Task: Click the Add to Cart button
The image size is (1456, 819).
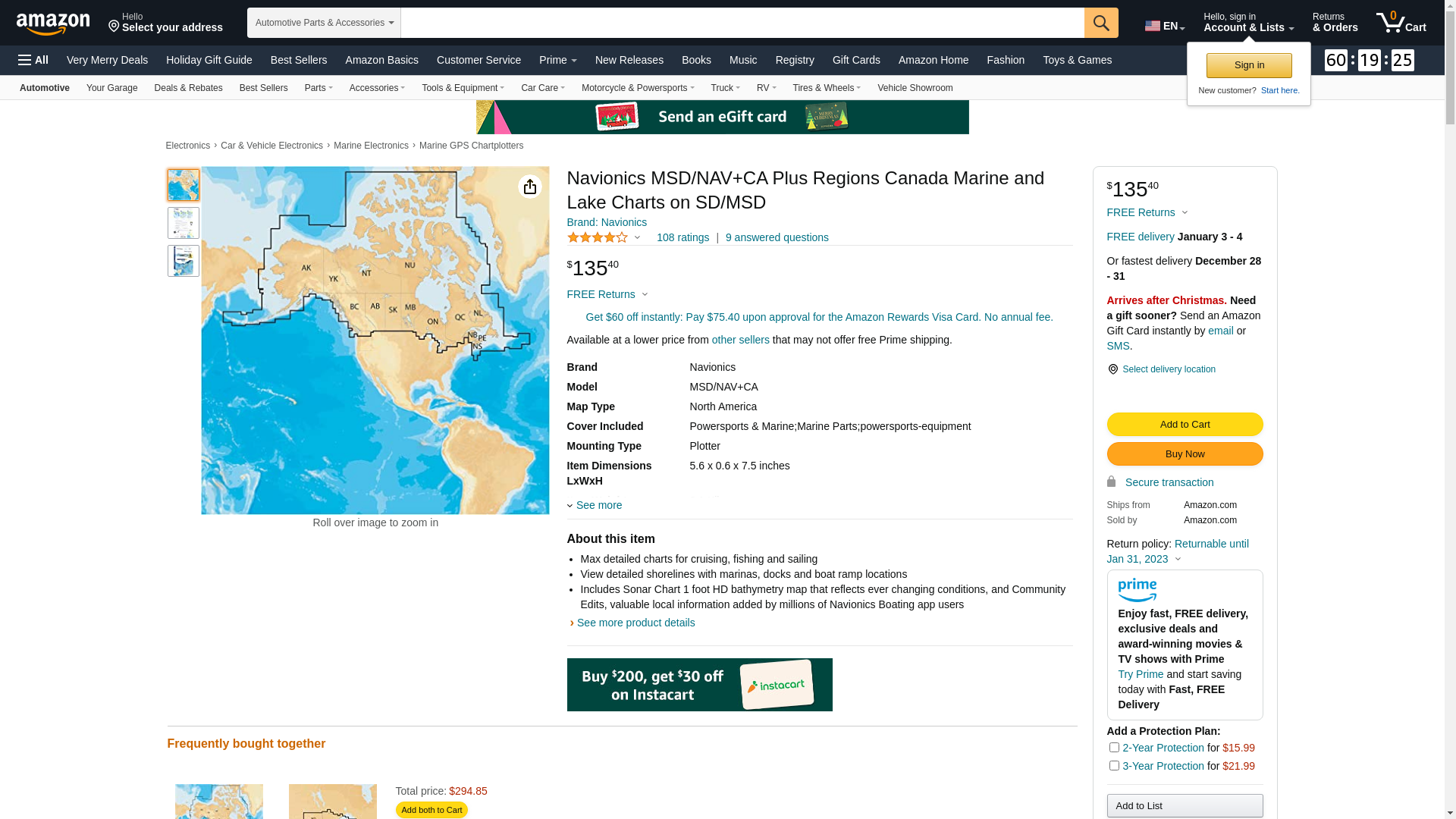Action: pyautogui.click(x=1185, y=425)
